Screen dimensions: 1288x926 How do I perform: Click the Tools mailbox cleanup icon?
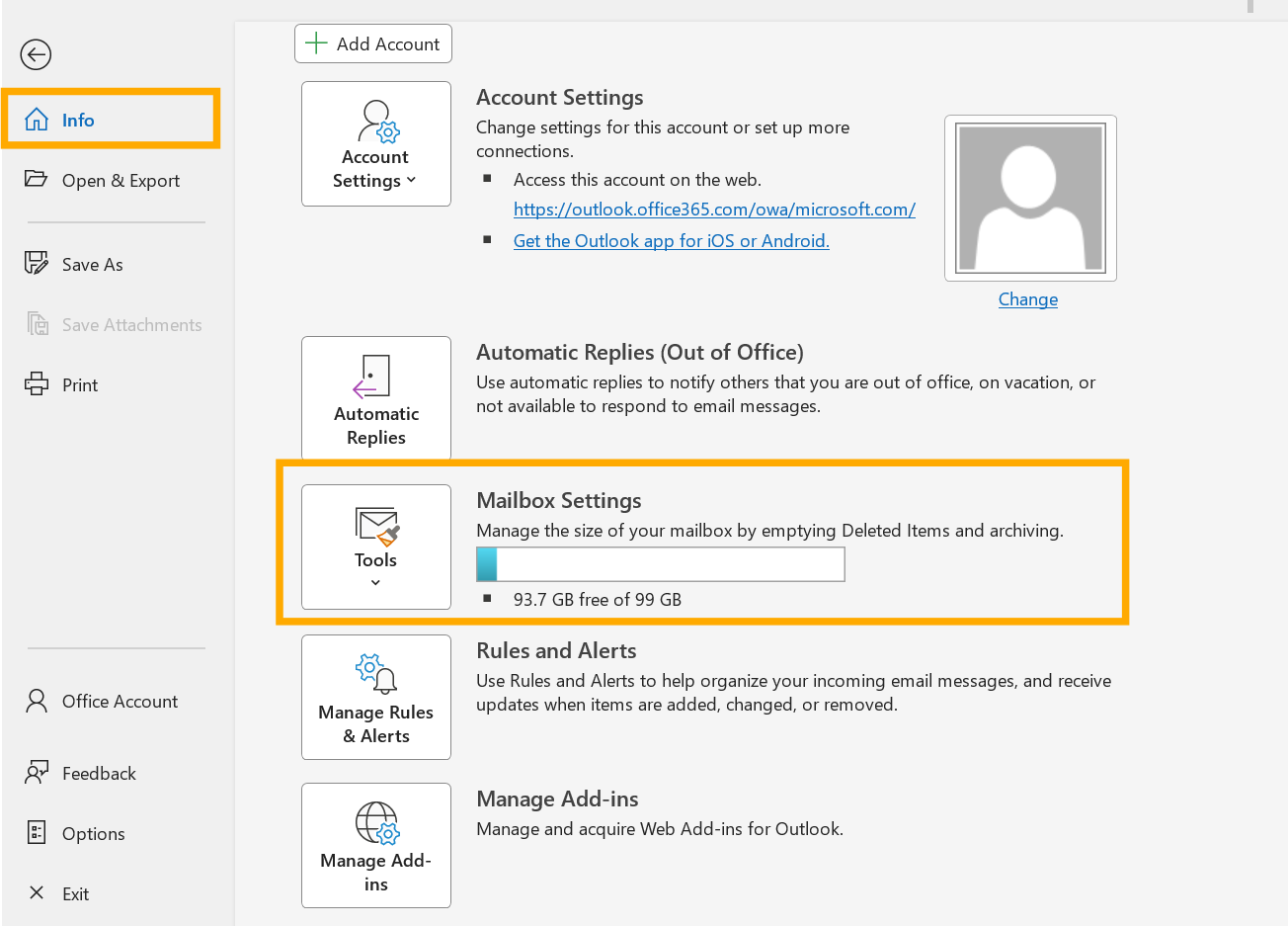tap(376, 525)
